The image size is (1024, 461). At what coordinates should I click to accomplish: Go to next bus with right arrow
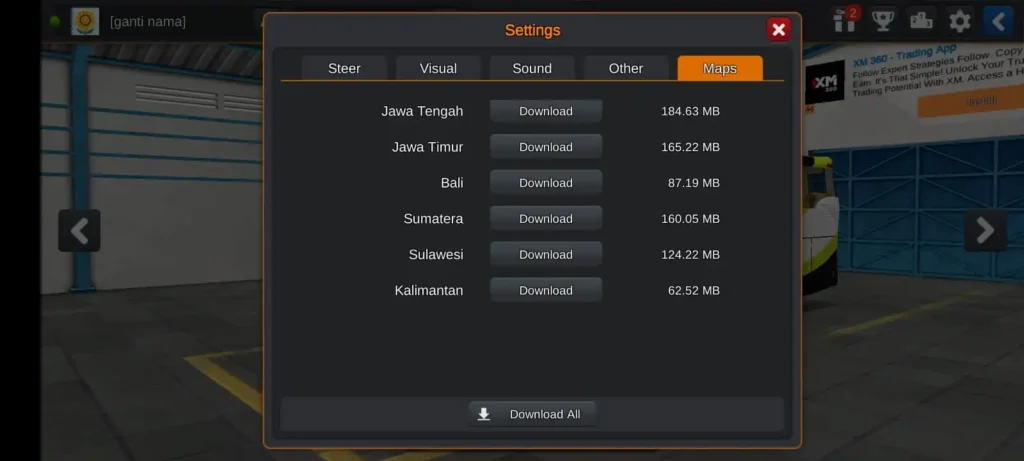click(x=984, y=231)
